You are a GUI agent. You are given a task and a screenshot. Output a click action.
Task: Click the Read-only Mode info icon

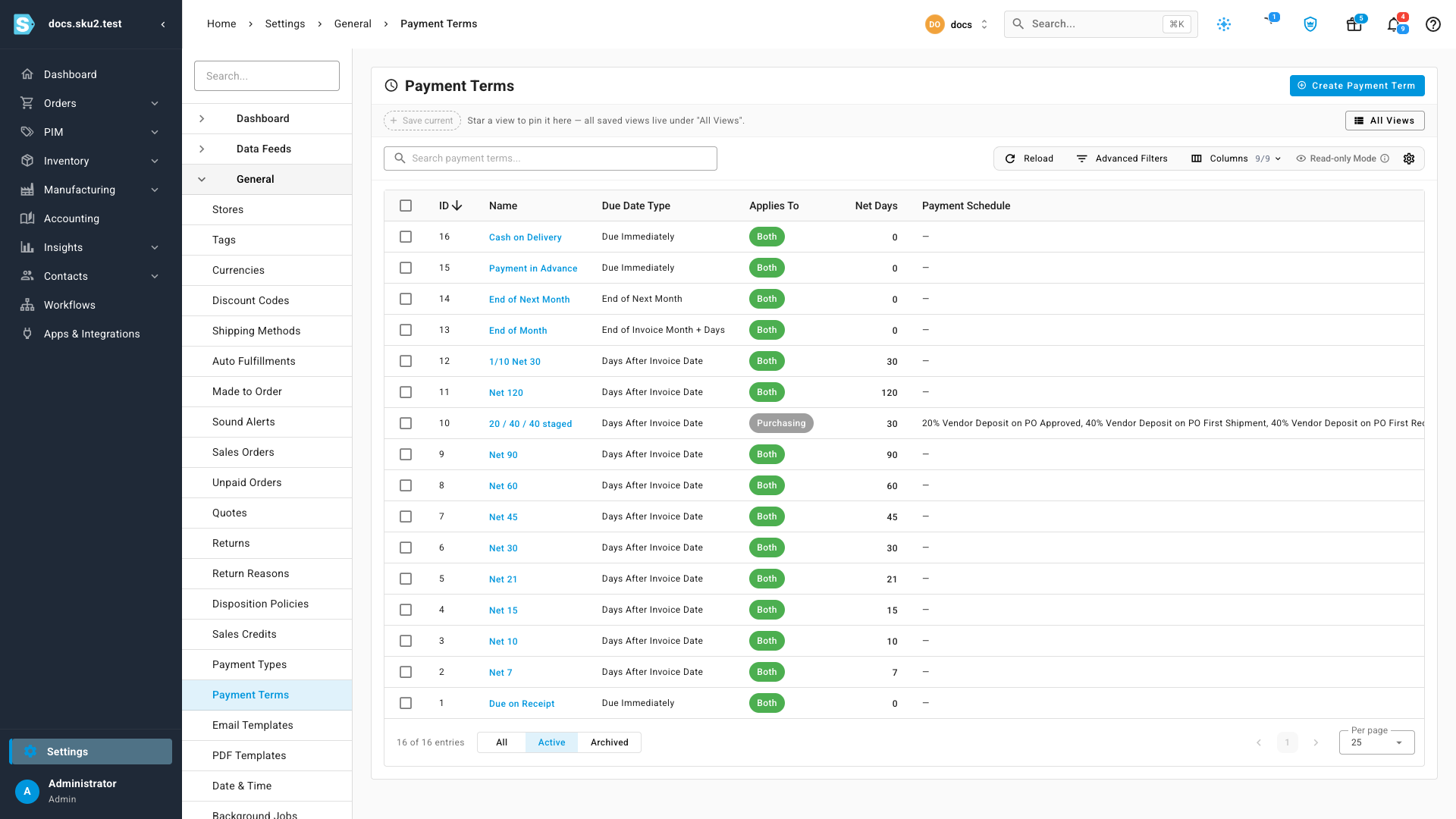pyautogui.click(x=1385, y=158)
